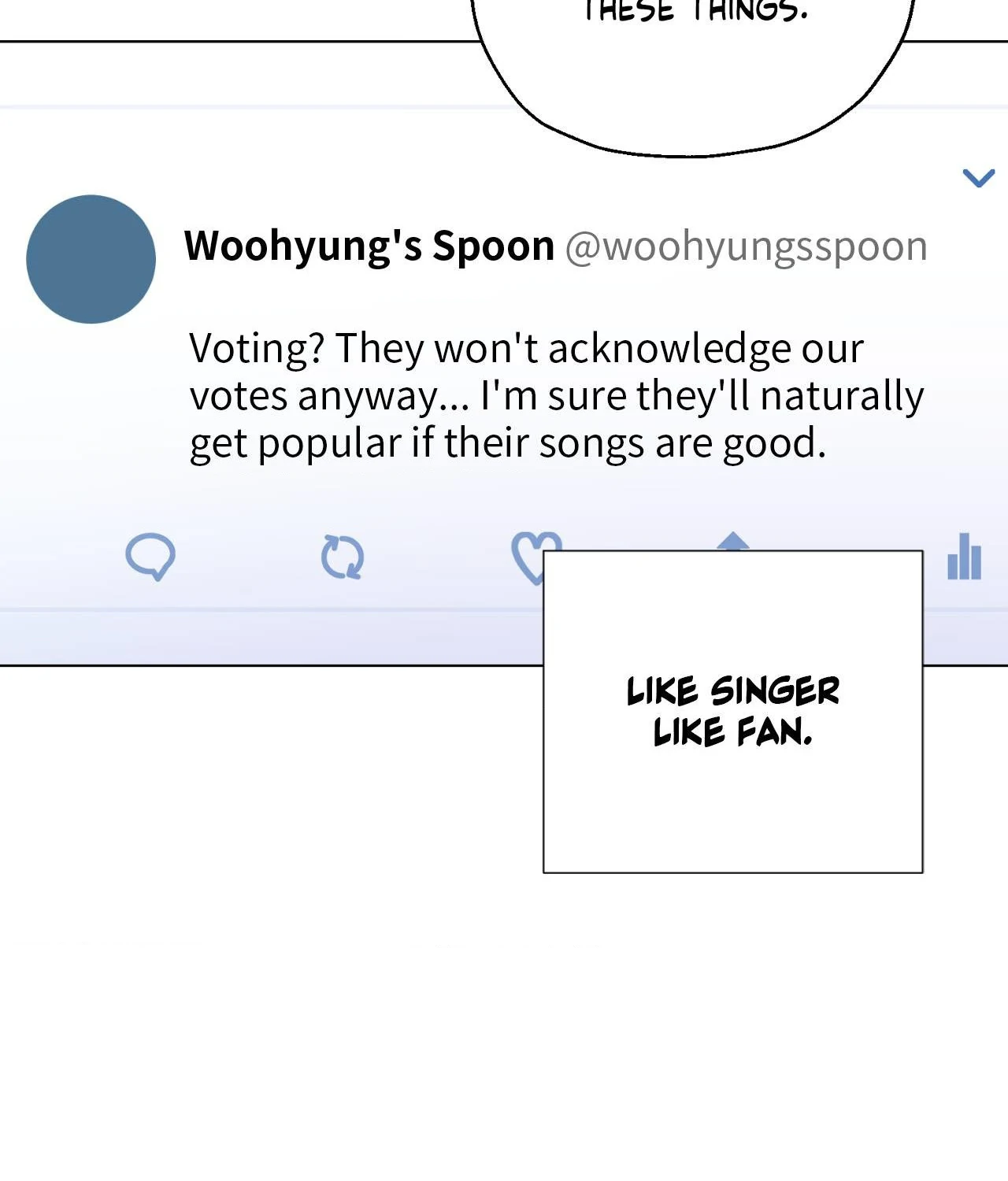Open the blue circular profile avatar

91,259
